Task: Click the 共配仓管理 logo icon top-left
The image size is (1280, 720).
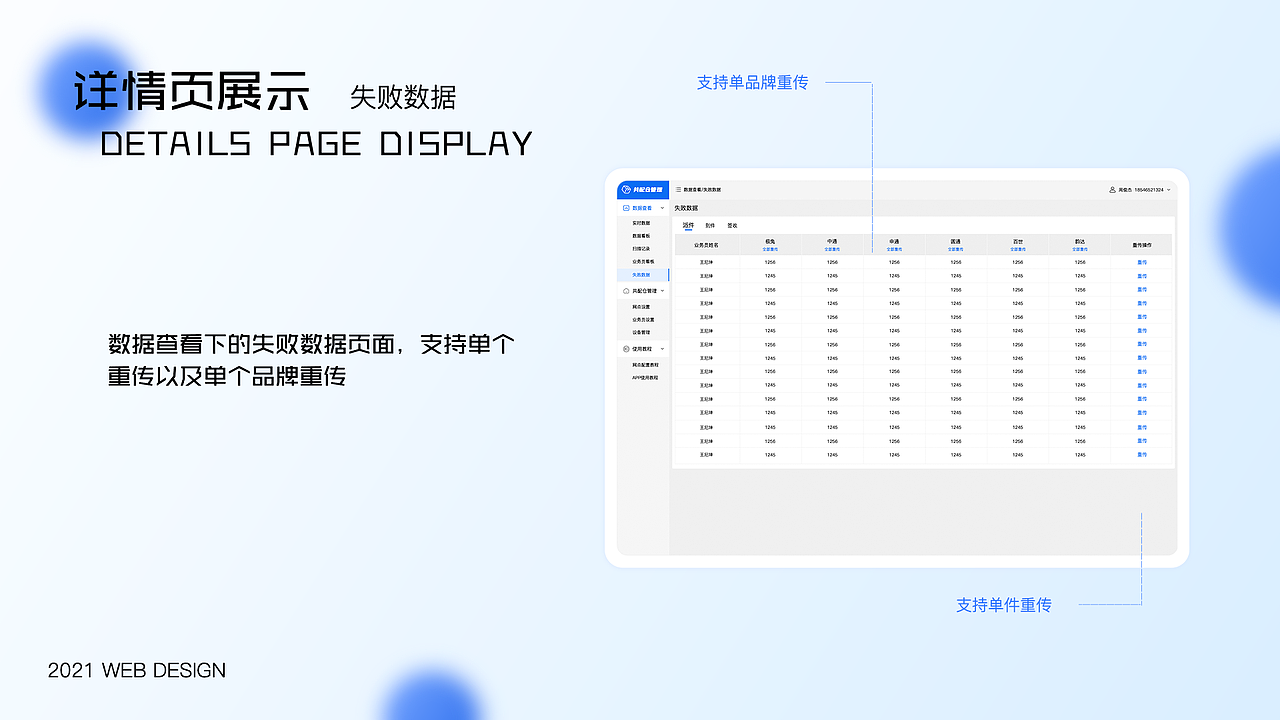Action: click(626, 189)
